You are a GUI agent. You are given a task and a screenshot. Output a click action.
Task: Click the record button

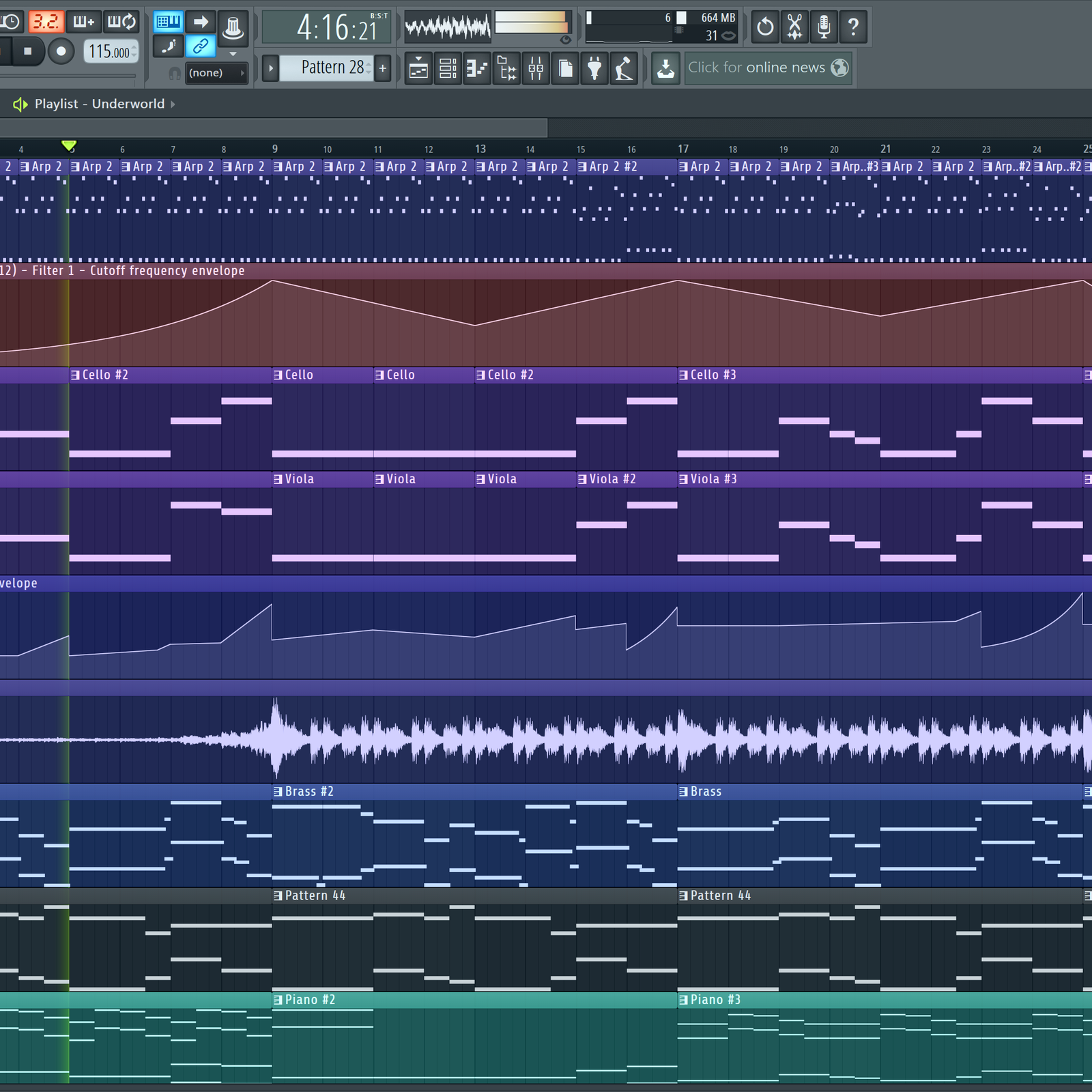61,51
